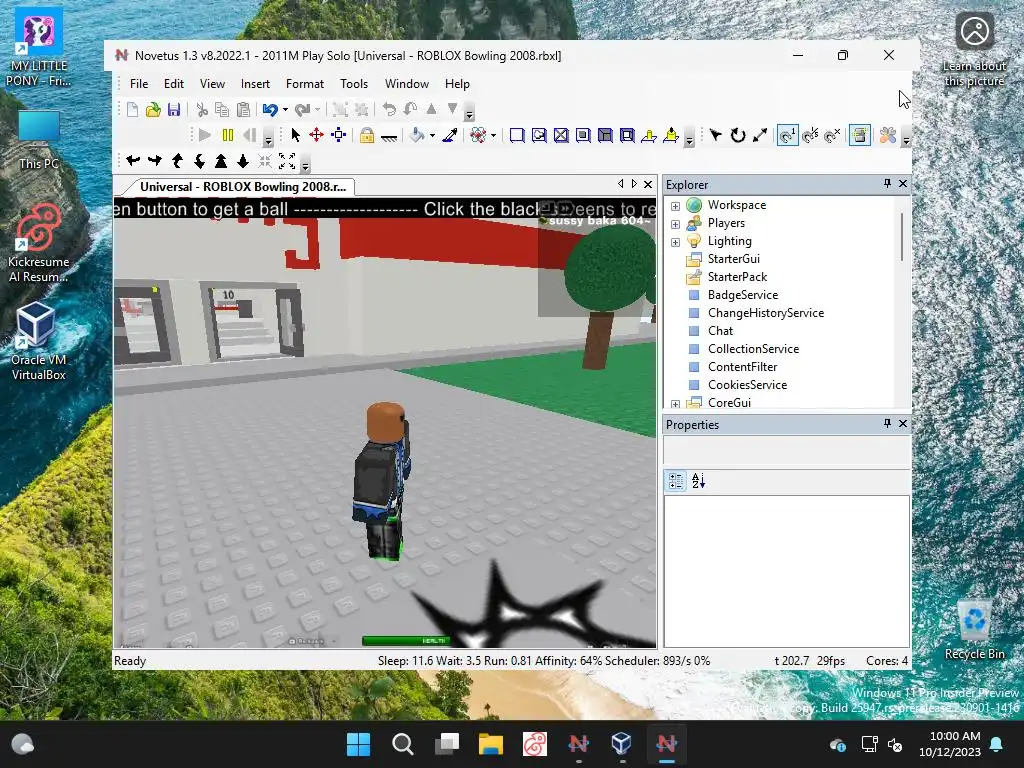Select ChangeHistoryService in Explorer
The image size is (1024, 768).
(765, 313)
